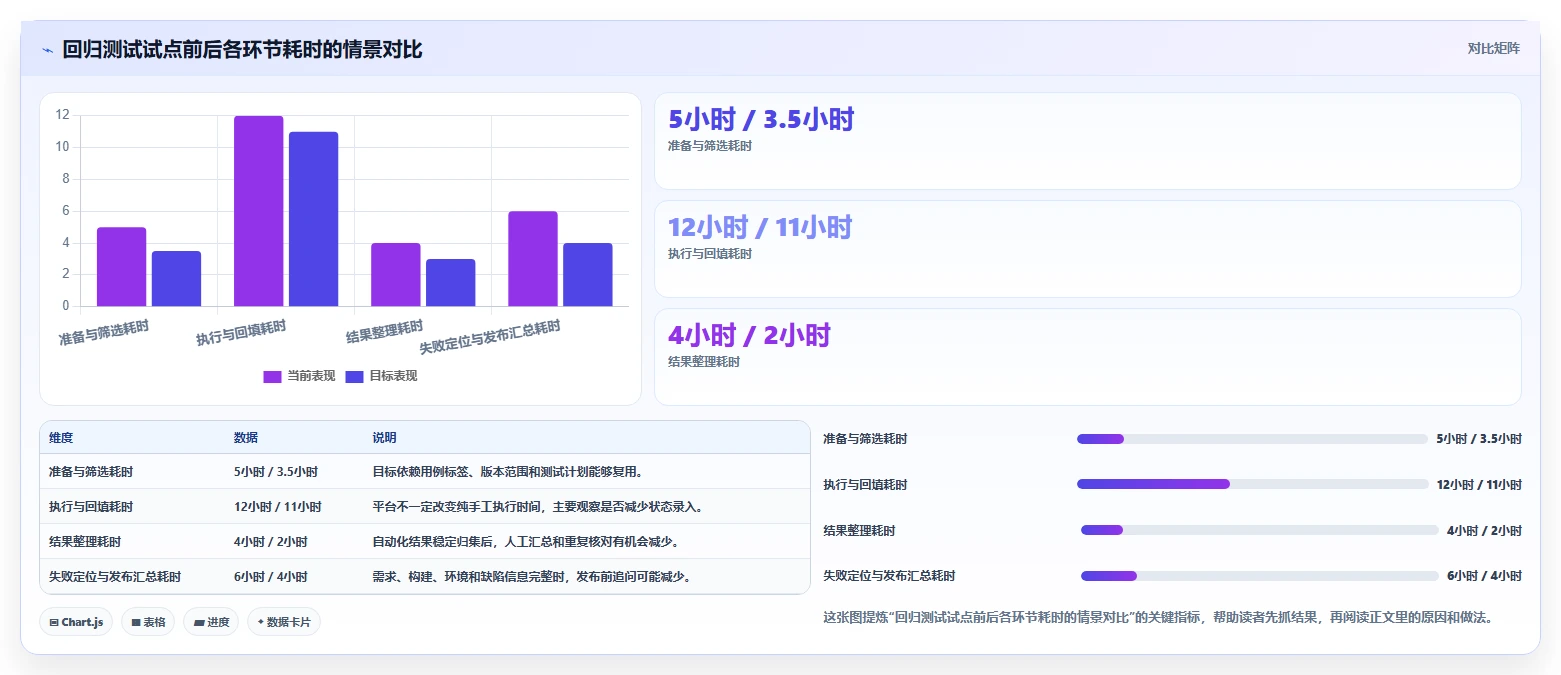Screen dimensions: 1561x675
Task: Toggle the 目标表现 legend swatch
Action: click(x=354, y=376)
